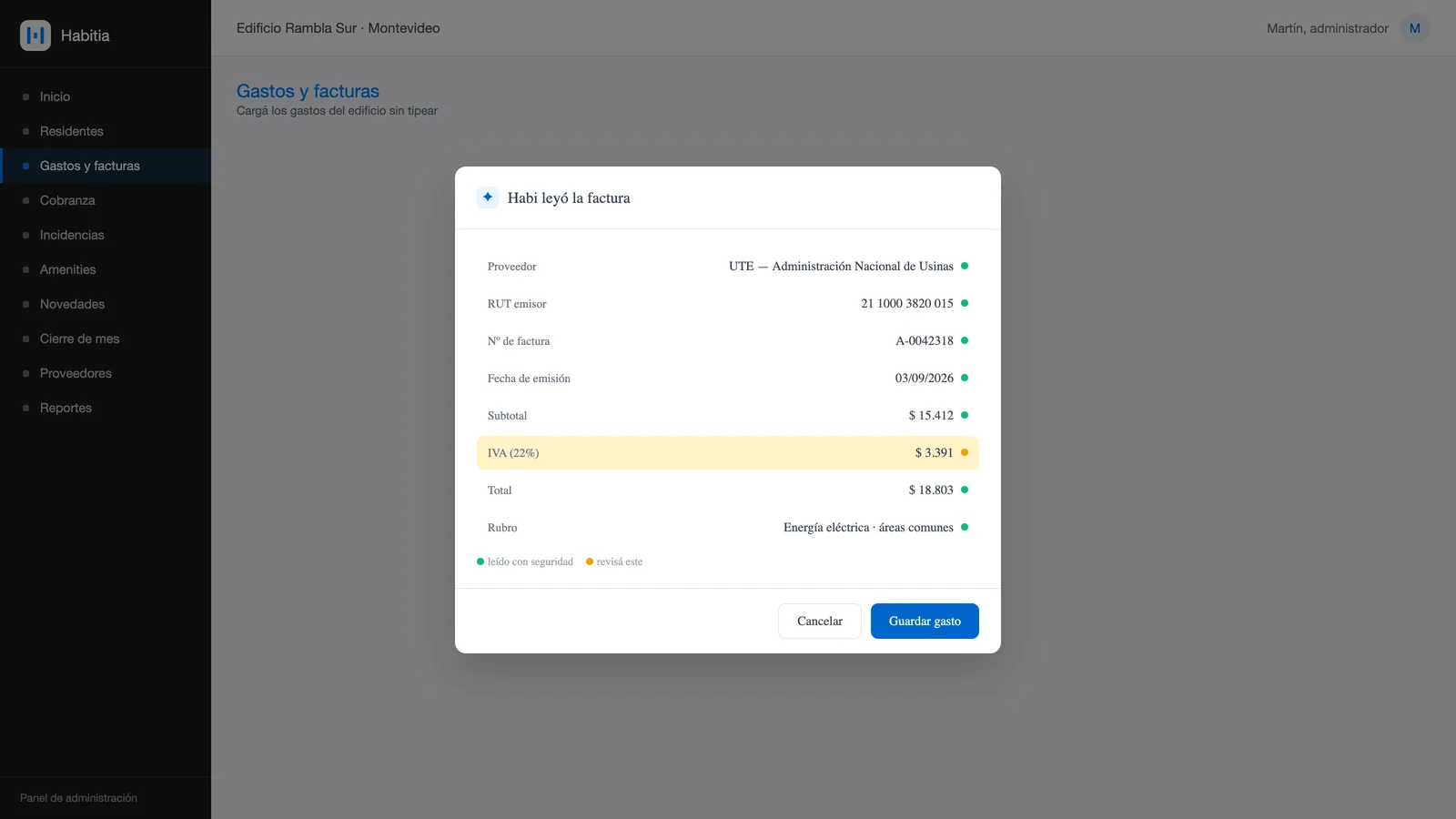Click the Habitia logo icon
Image resolution: width=1456 pixels, height=819 pixels.
click(35, 35)
